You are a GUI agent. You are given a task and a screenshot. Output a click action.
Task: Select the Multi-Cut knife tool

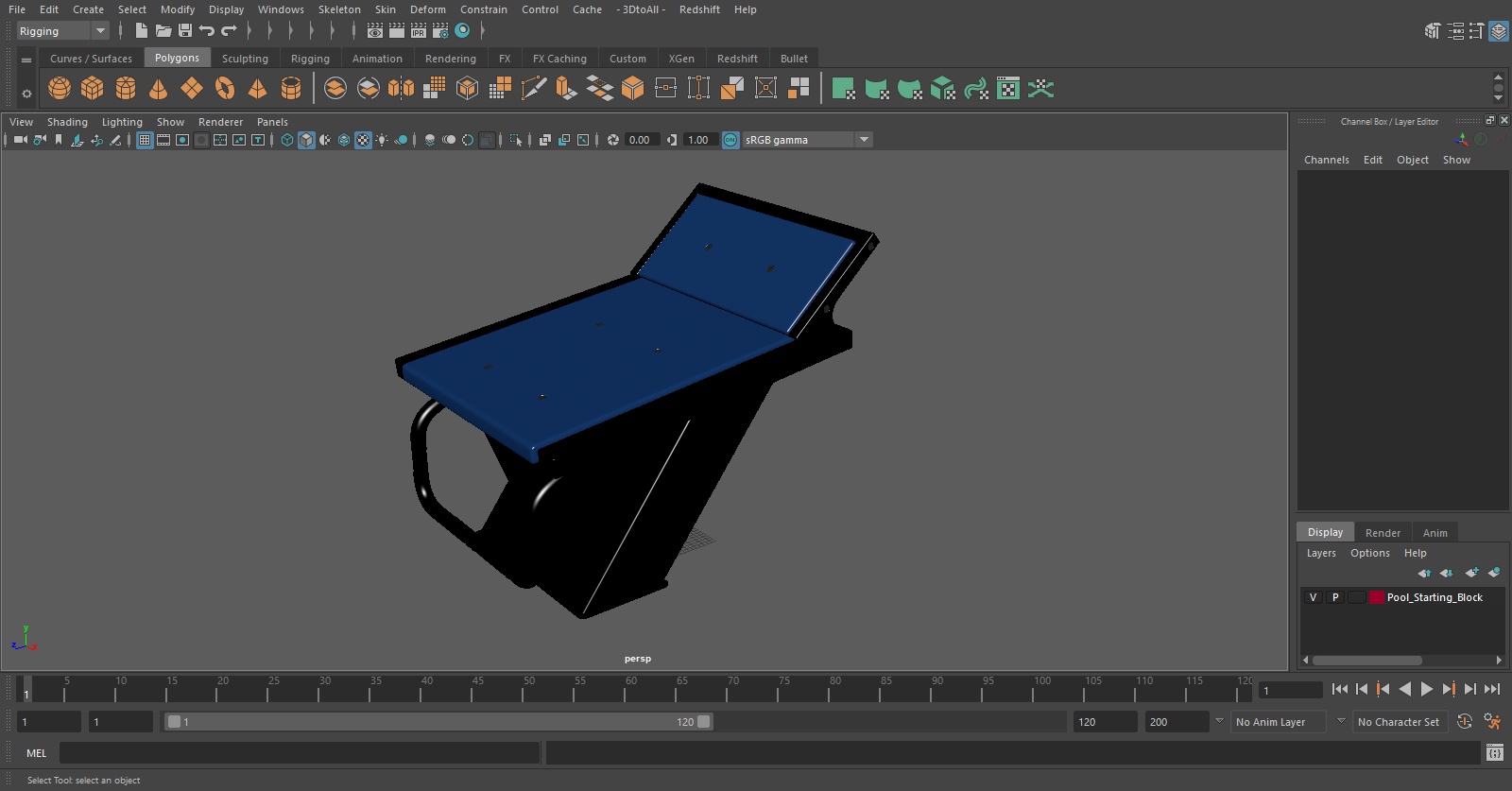click(533, 89)
